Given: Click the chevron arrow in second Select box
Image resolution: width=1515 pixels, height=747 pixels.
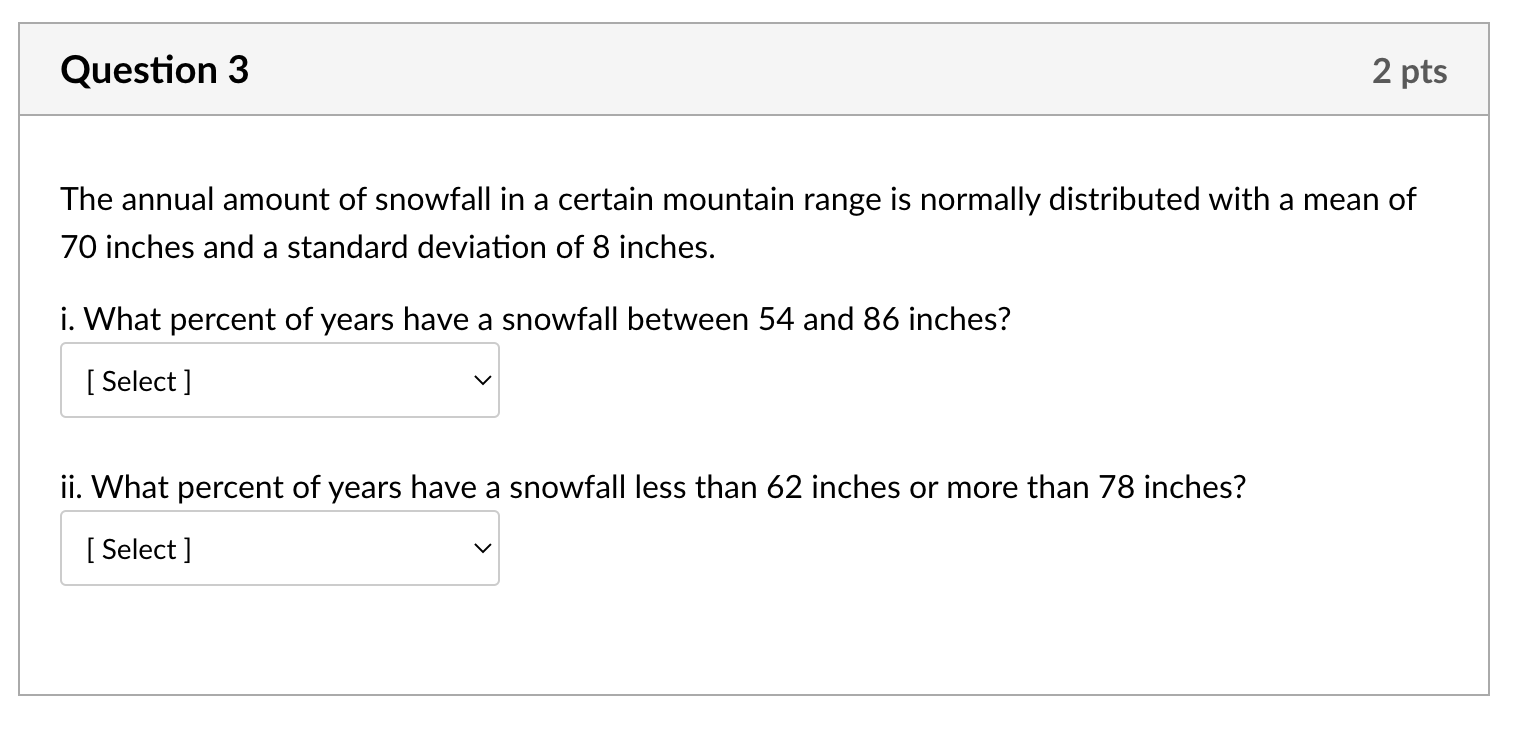Looking at the screenshot, I should click(482, 549).
